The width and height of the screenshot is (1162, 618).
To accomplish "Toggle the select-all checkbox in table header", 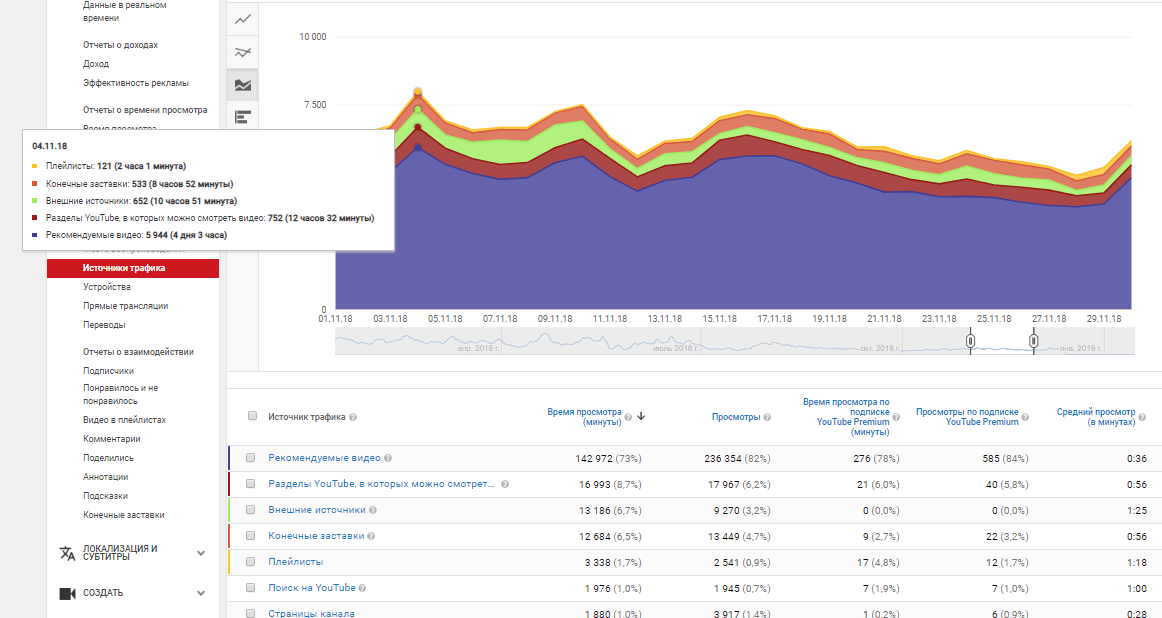I will 252,416.
